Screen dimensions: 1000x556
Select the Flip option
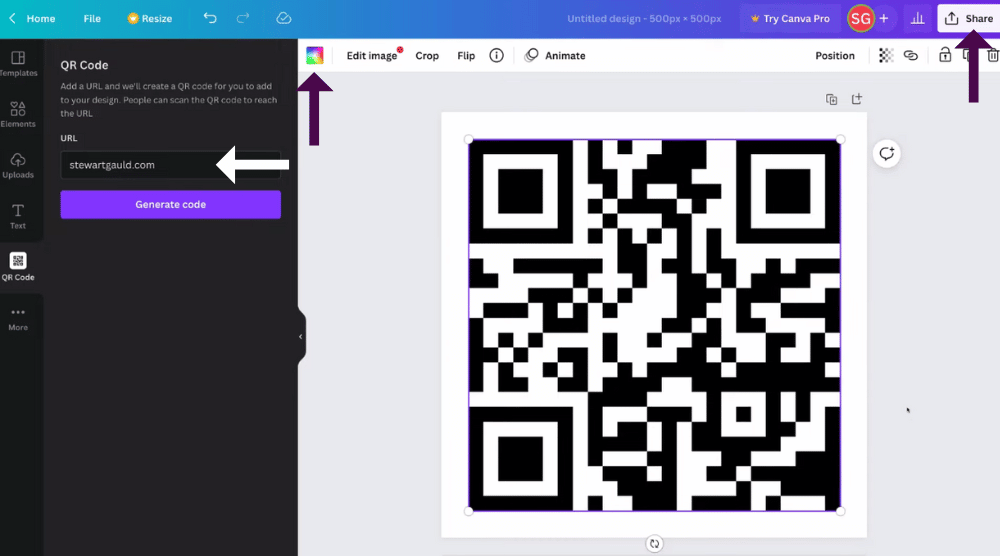pos(466,55)
